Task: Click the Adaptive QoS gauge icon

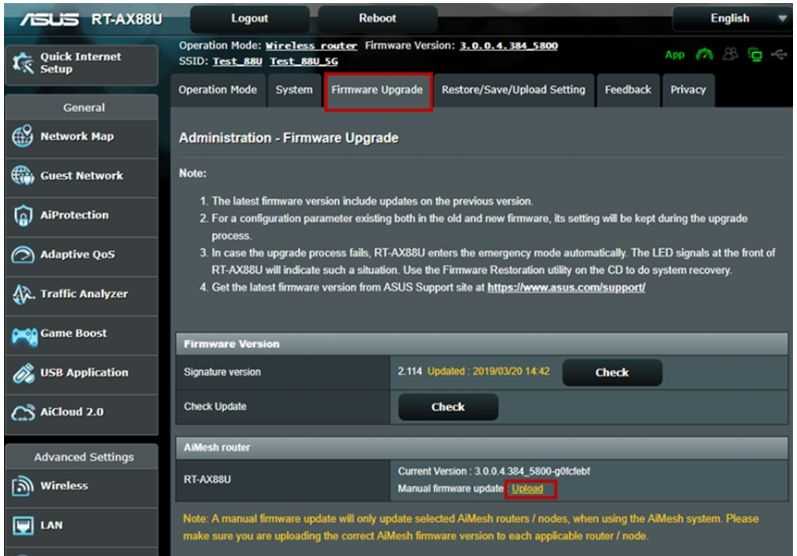Action: [x=23, y=254]
